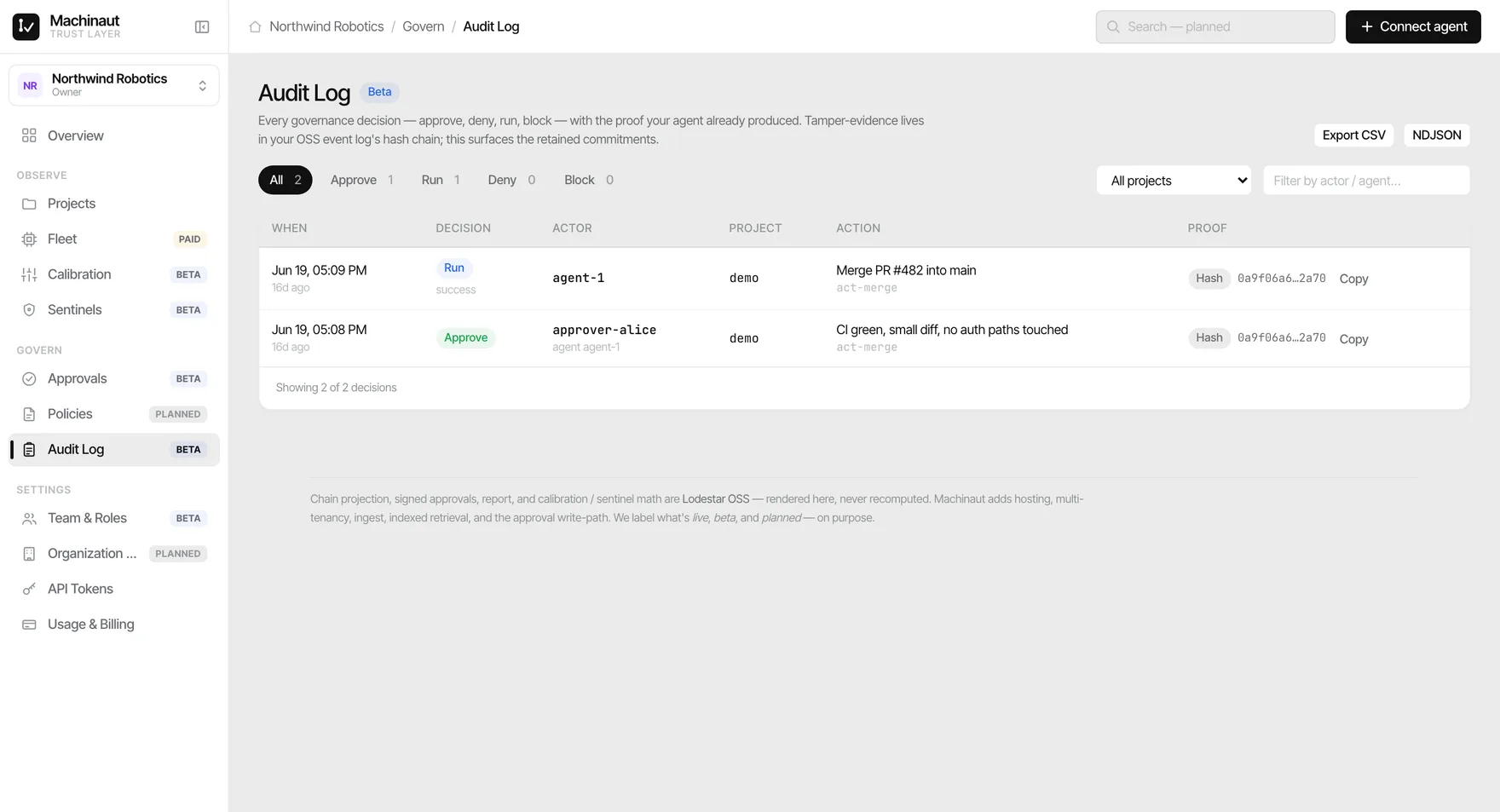Click the Fleet chip icon
This screenshot has width=1500, height=812.
pyautogui.click(x=29, y=239)
